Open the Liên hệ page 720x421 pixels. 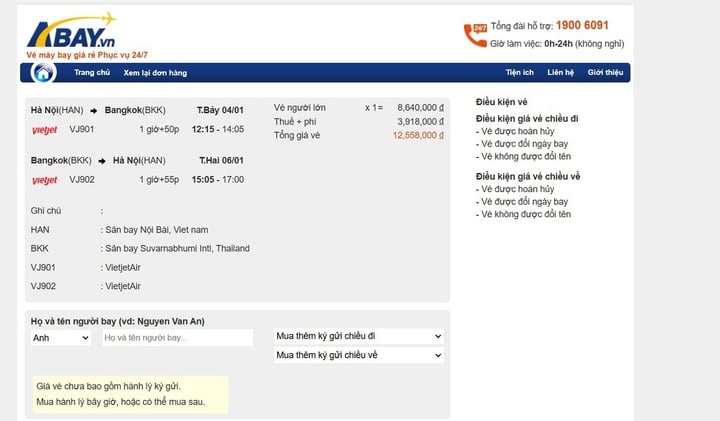[560, 73]
